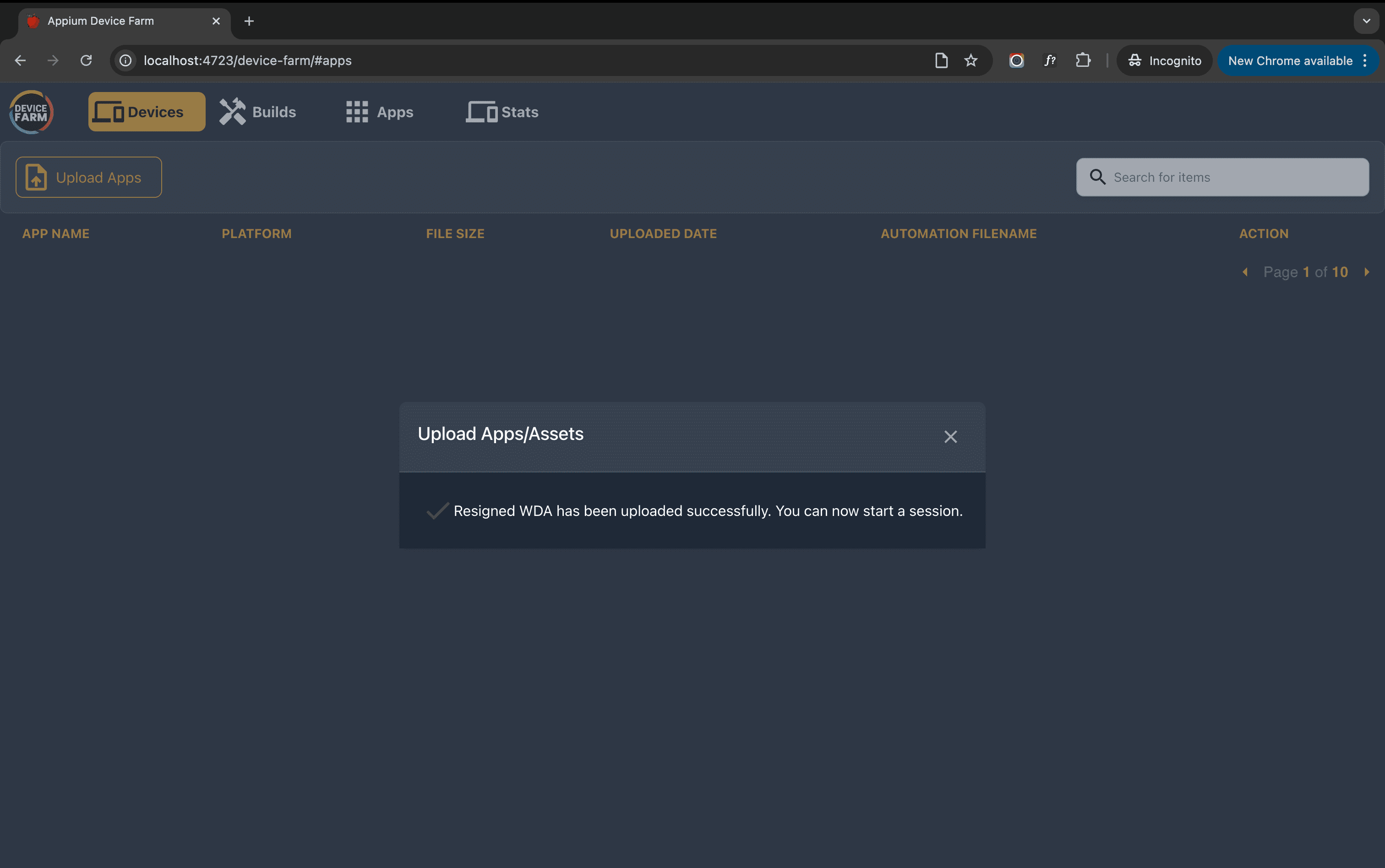The image size is (1385, 868).
Task: Open the Chrome extensions puzzle icon
Action: [x=1083, y=60]
